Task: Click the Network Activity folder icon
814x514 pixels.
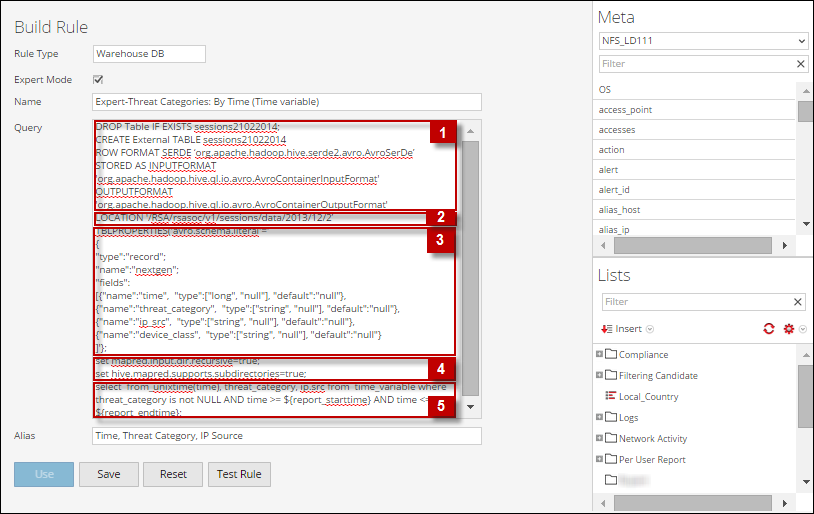Action: click(x=611, y=438)
